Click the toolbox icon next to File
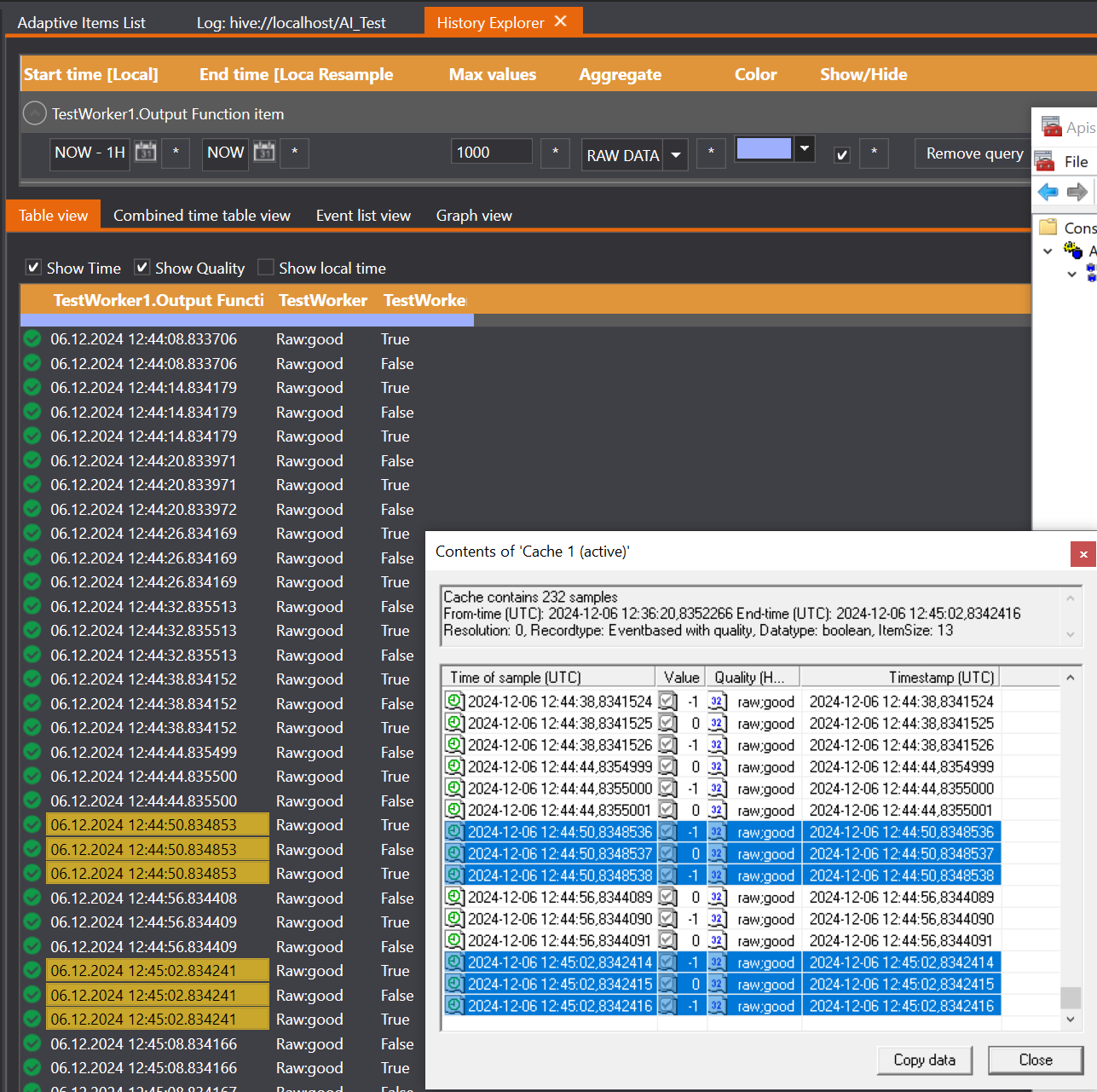1097x1092 pixels. pyautogui.click(x=1044, y=161)
